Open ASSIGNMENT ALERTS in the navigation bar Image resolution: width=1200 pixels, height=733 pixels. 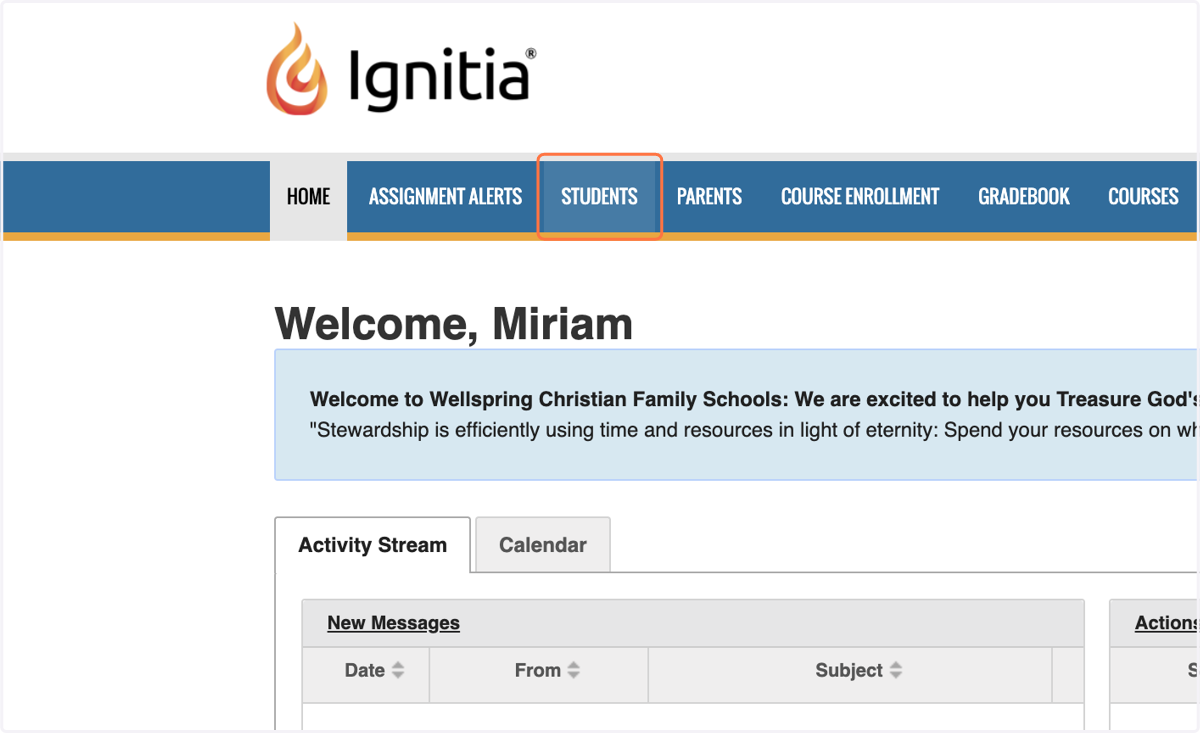coord(445,197)
